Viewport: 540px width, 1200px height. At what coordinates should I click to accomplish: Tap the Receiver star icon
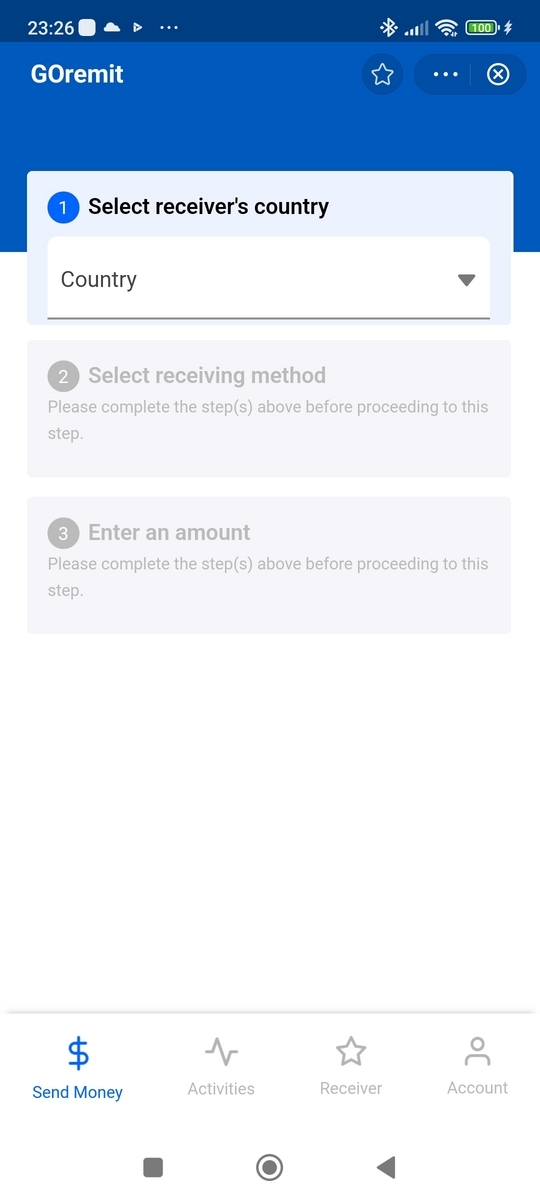(351, 1052)
